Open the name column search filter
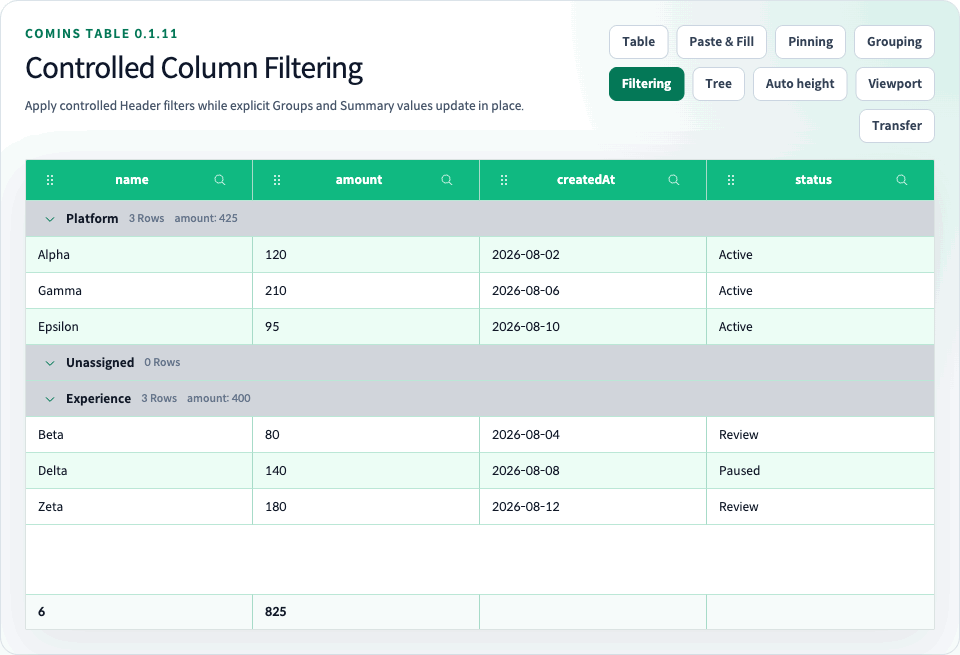Image resolution: width=960 pixels, height=655 pixels. [x=220, y=180]
